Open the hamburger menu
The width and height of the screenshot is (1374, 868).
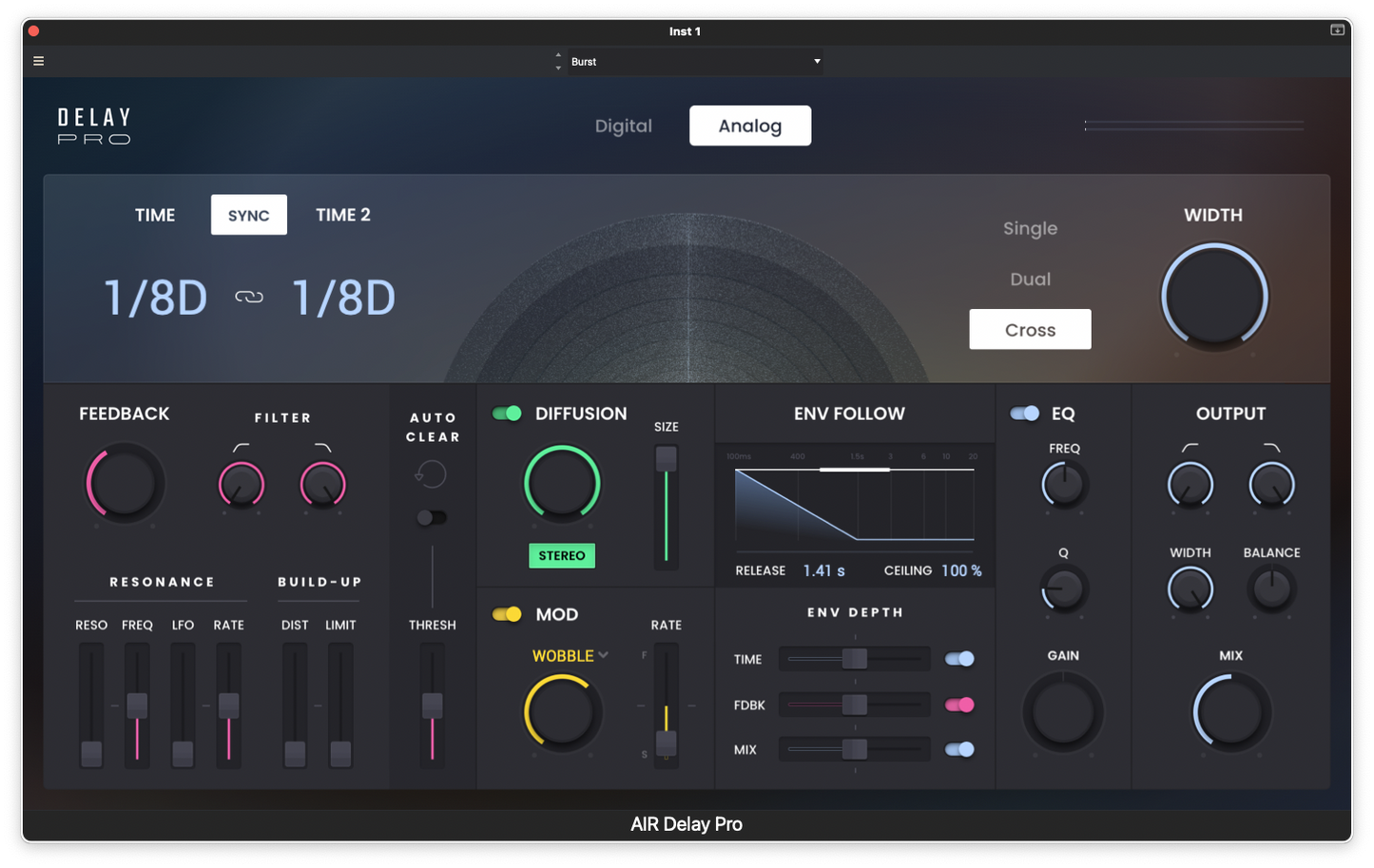pyautogui.click(x=38, y=60)
